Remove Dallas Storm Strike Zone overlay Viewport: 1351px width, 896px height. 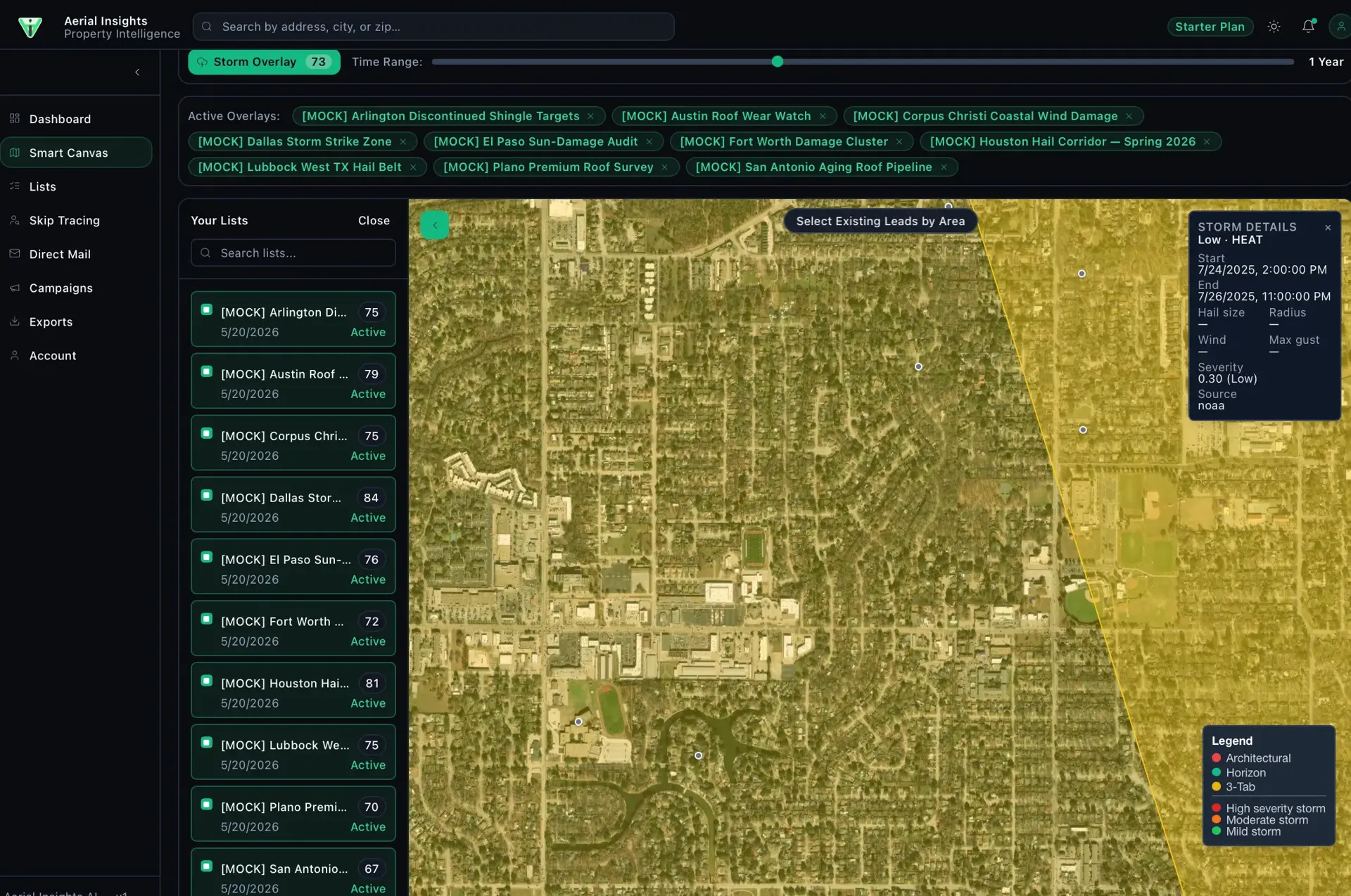point(403,141)
